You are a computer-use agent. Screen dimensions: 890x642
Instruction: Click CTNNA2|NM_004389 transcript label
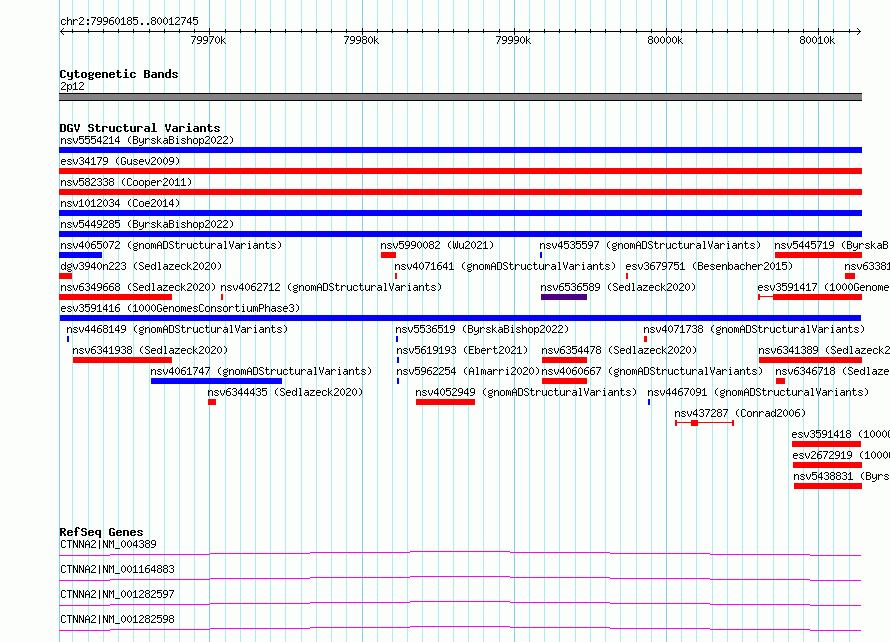(108, 544)
